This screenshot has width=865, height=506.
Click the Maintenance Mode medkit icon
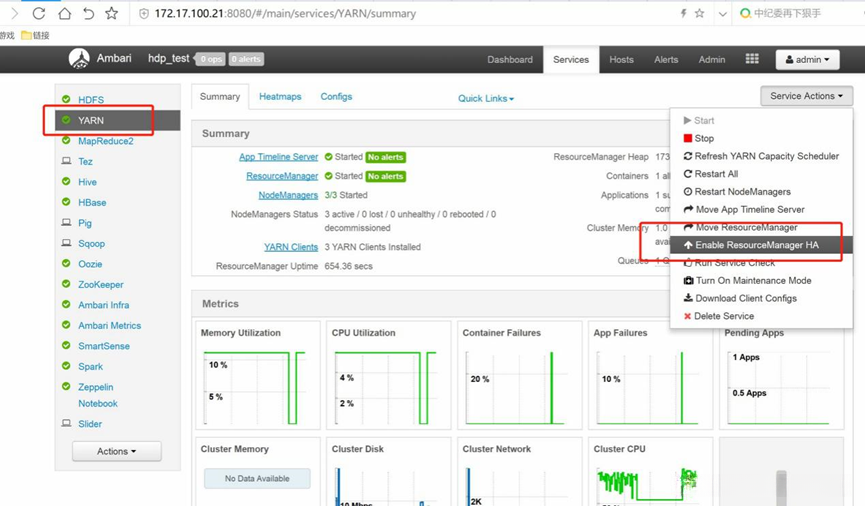(x=688, y=280)
